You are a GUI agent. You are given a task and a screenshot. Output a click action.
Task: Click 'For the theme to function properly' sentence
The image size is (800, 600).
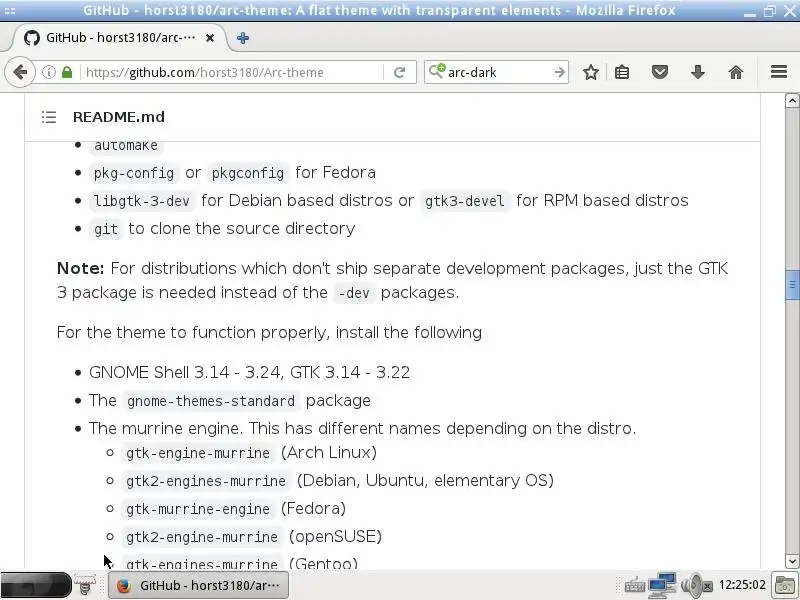[269, 333]
